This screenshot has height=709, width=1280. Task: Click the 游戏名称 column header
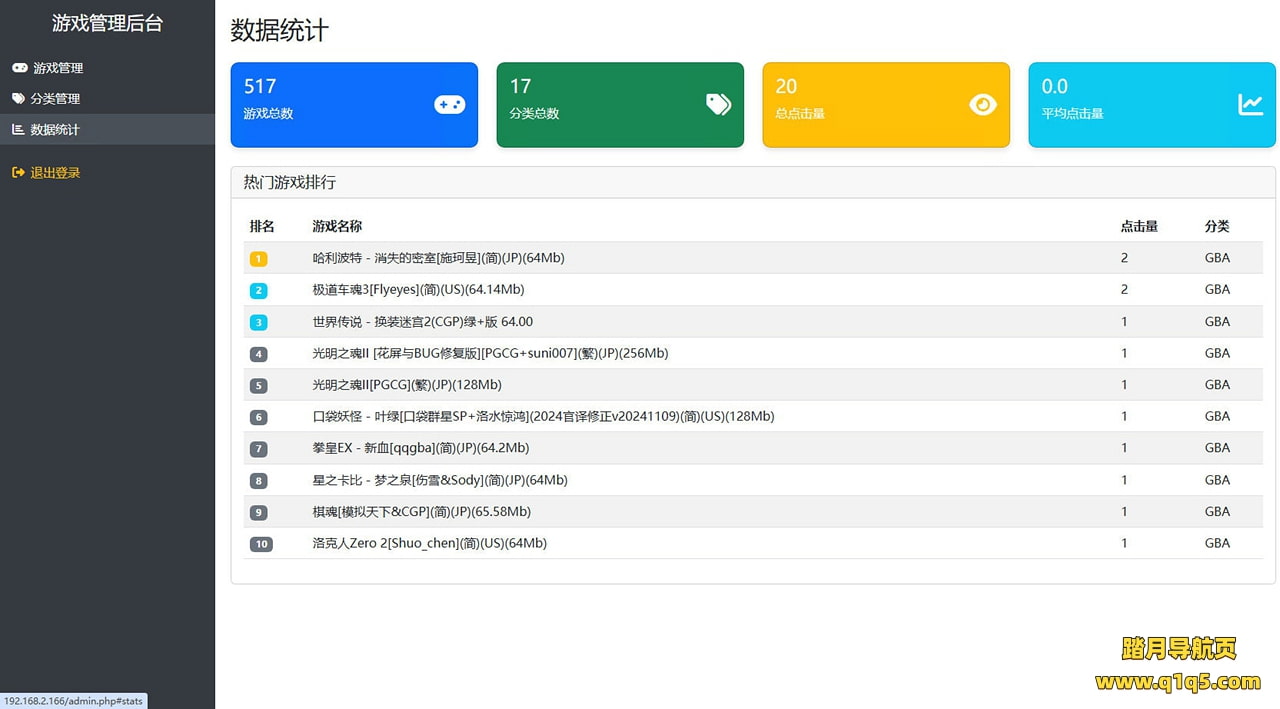337,227
